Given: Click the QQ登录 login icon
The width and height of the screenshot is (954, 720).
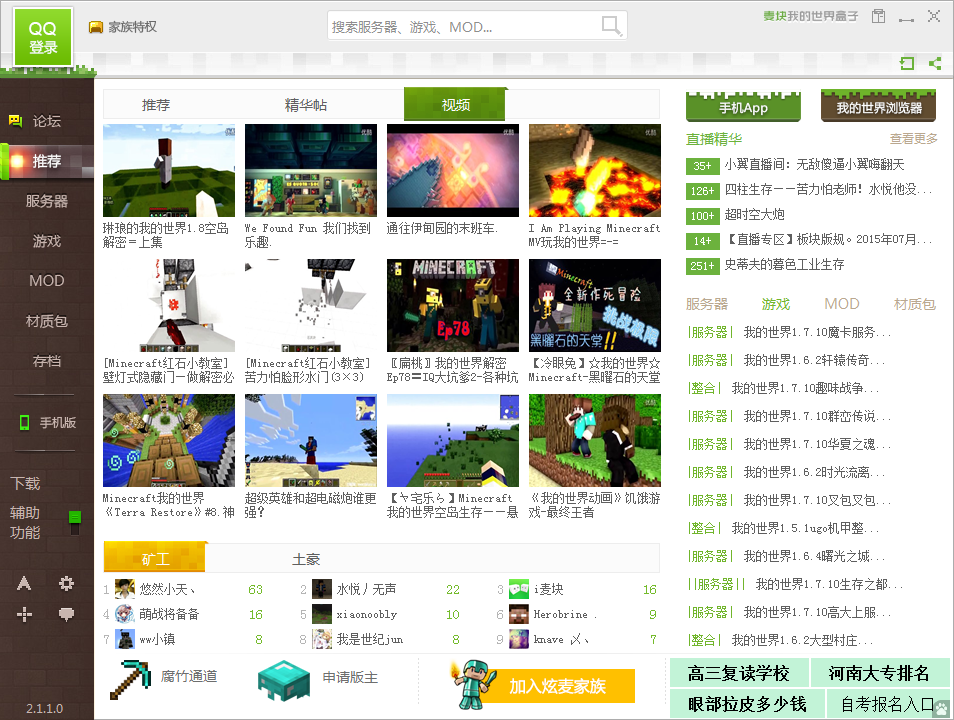Looking at the screenshot, I should click(42, 36).
